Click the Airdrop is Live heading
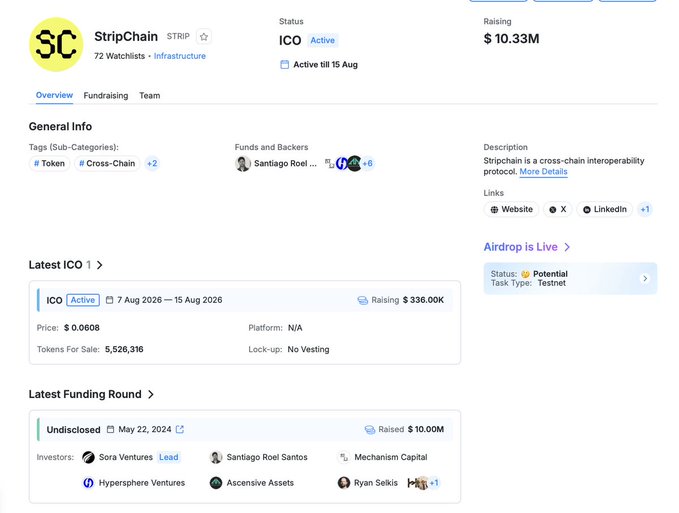The height and width of the screenshot is (513, 679). click(x=521, y=247)
